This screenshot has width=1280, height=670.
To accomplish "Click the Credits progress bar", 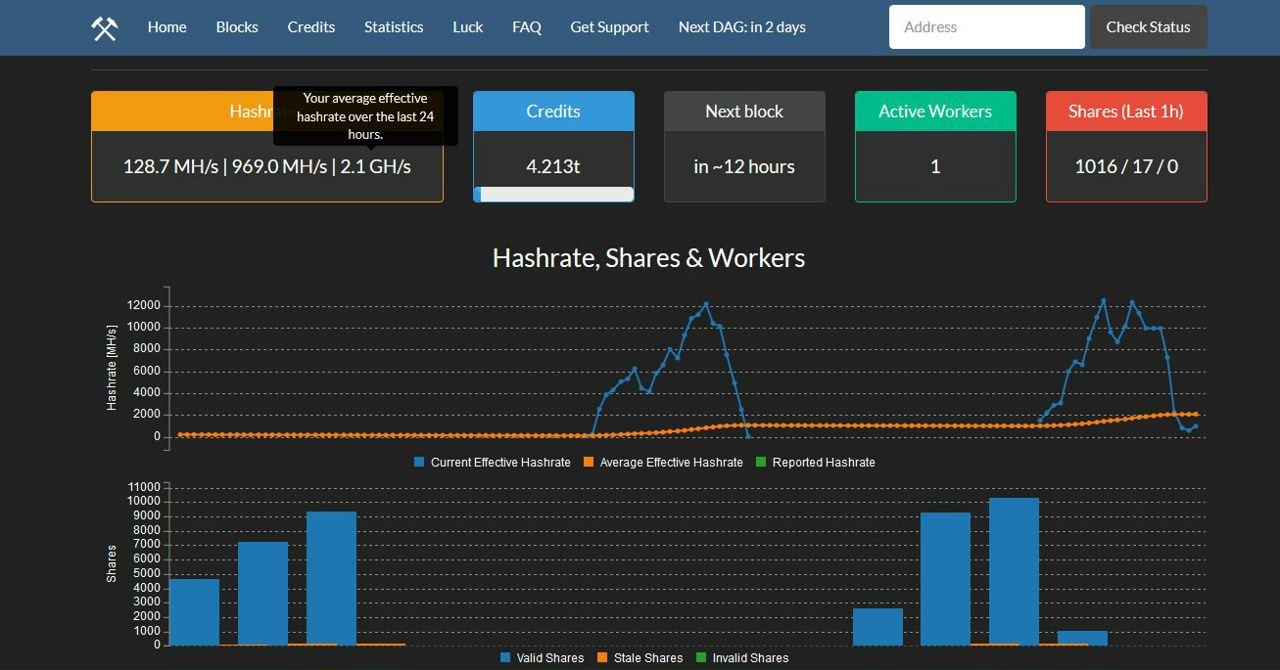I will [553, 194].
